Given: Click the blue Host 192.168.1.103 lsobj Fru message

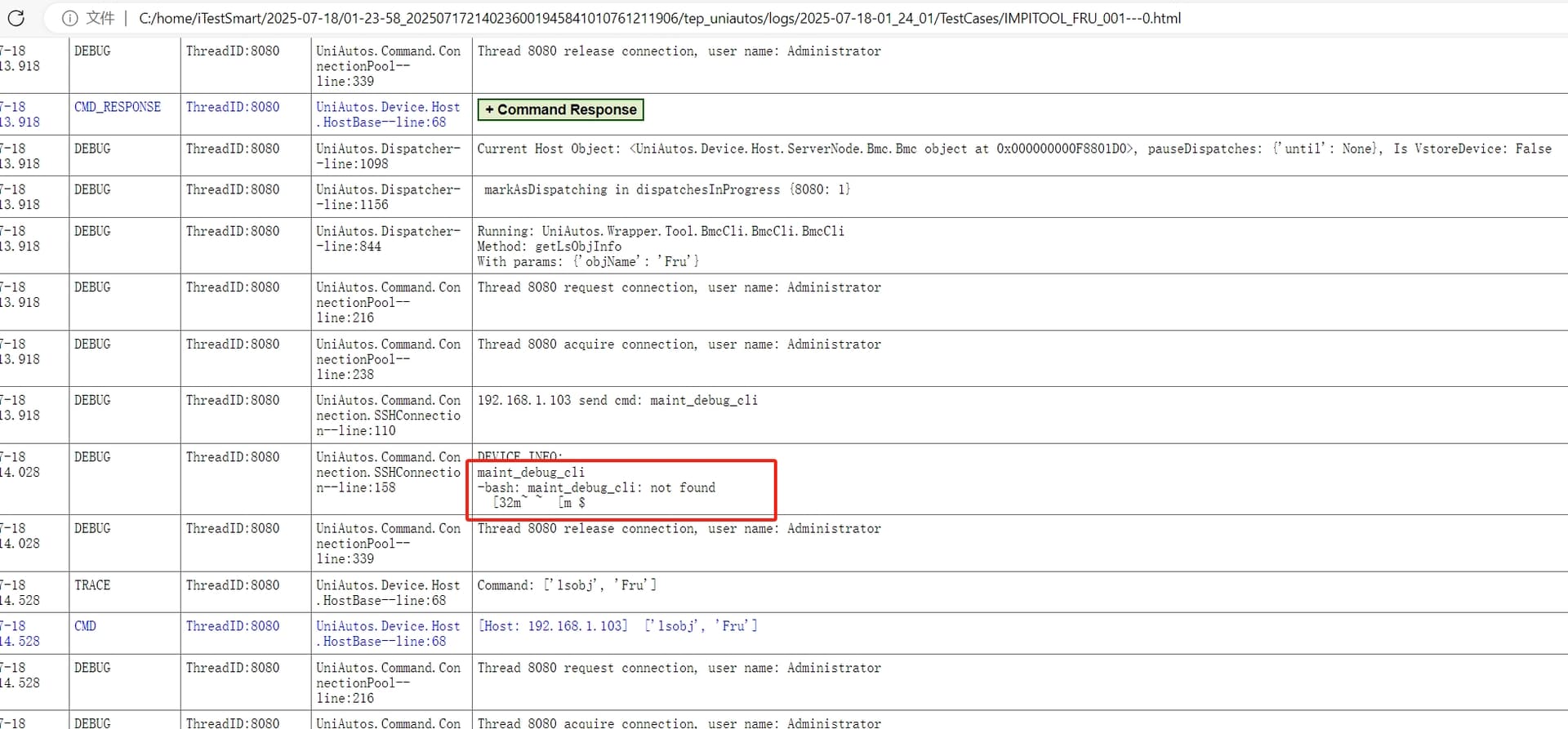Looking at the screenshot, I should tap(617, 626).
